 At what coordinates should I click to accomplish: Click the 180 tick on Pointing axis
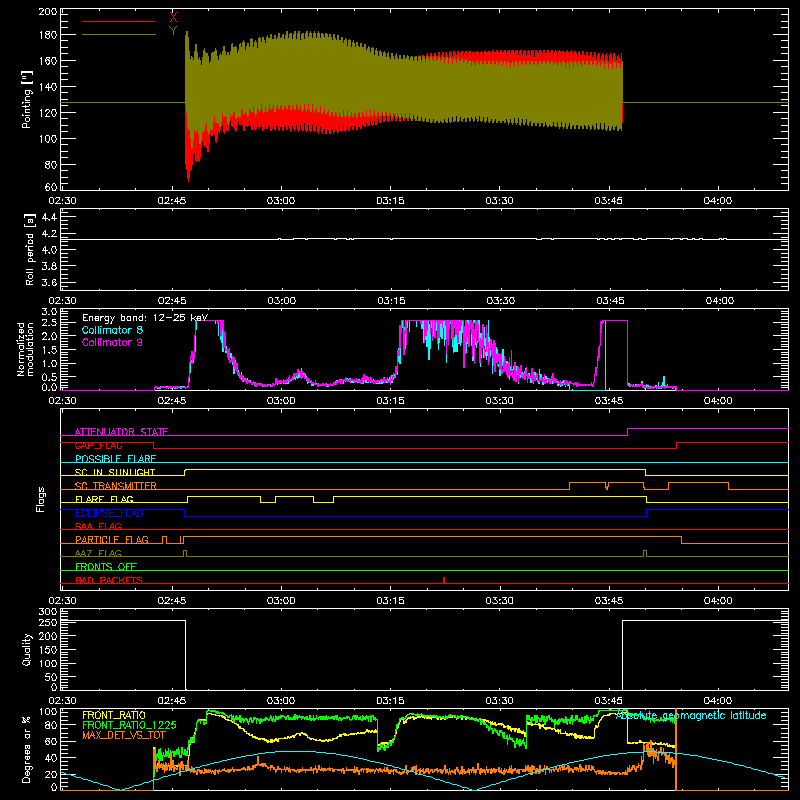(x=48, y=35)
